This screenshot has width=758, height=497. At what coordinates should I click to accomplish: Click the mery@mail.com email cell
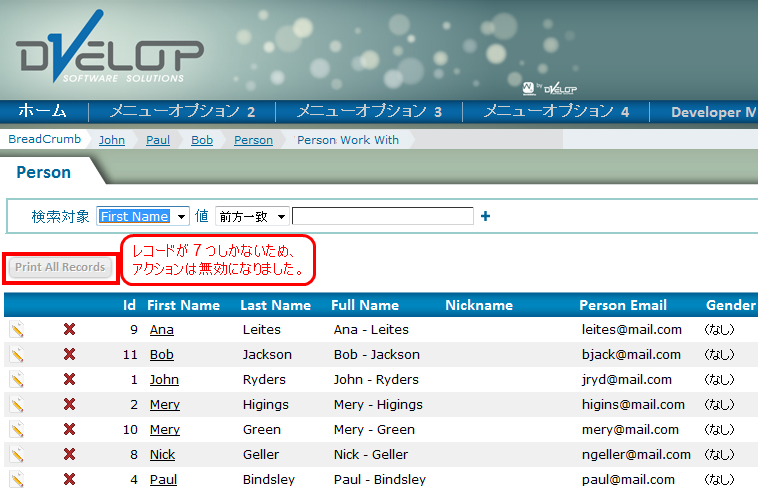(630, 430)
